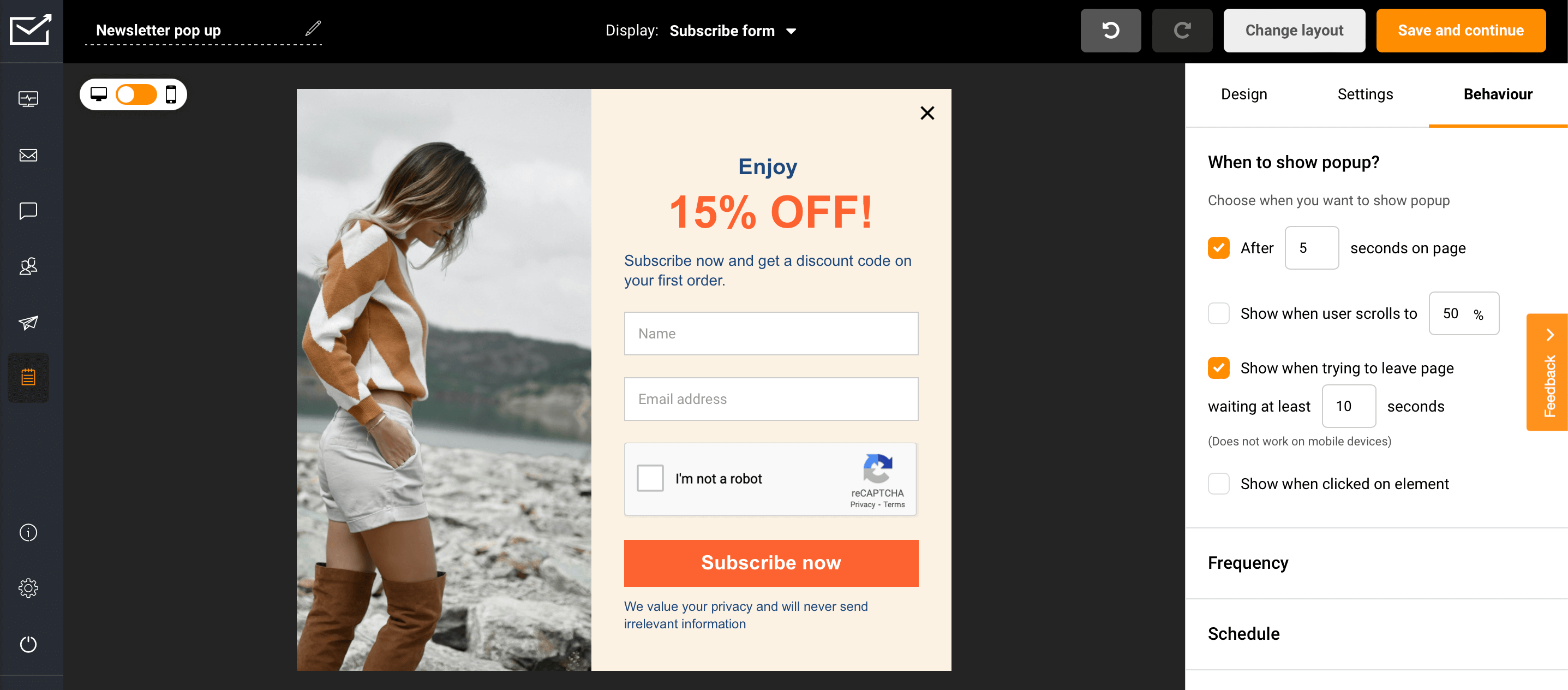Open the paper plane automation icon
The width and height of the screenshot is (1568, 690).
pos(28,322)
